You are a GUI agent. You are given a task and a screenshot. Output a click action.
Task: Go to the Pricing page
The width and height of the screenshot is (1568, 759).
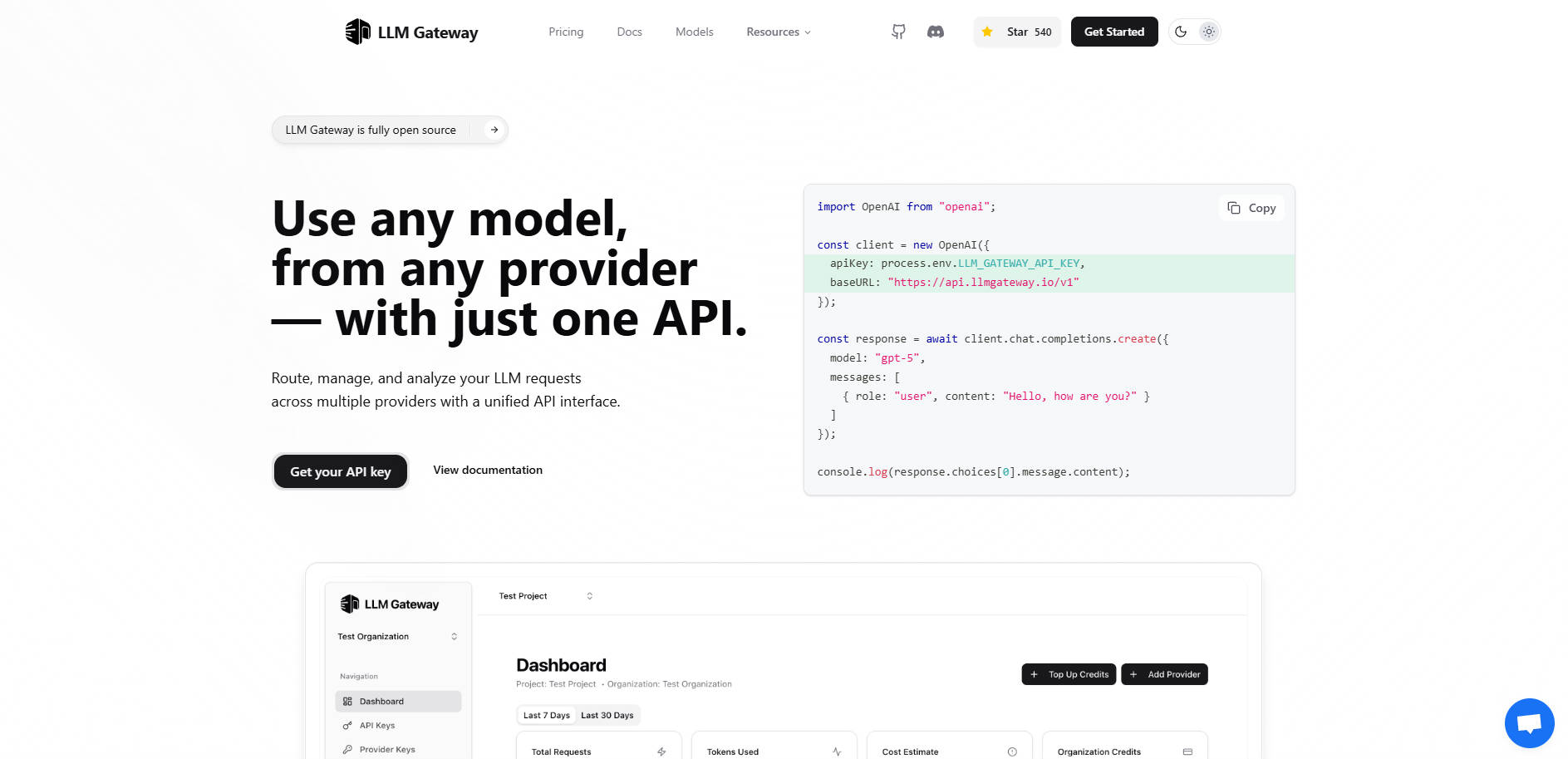tap(566, 32)
